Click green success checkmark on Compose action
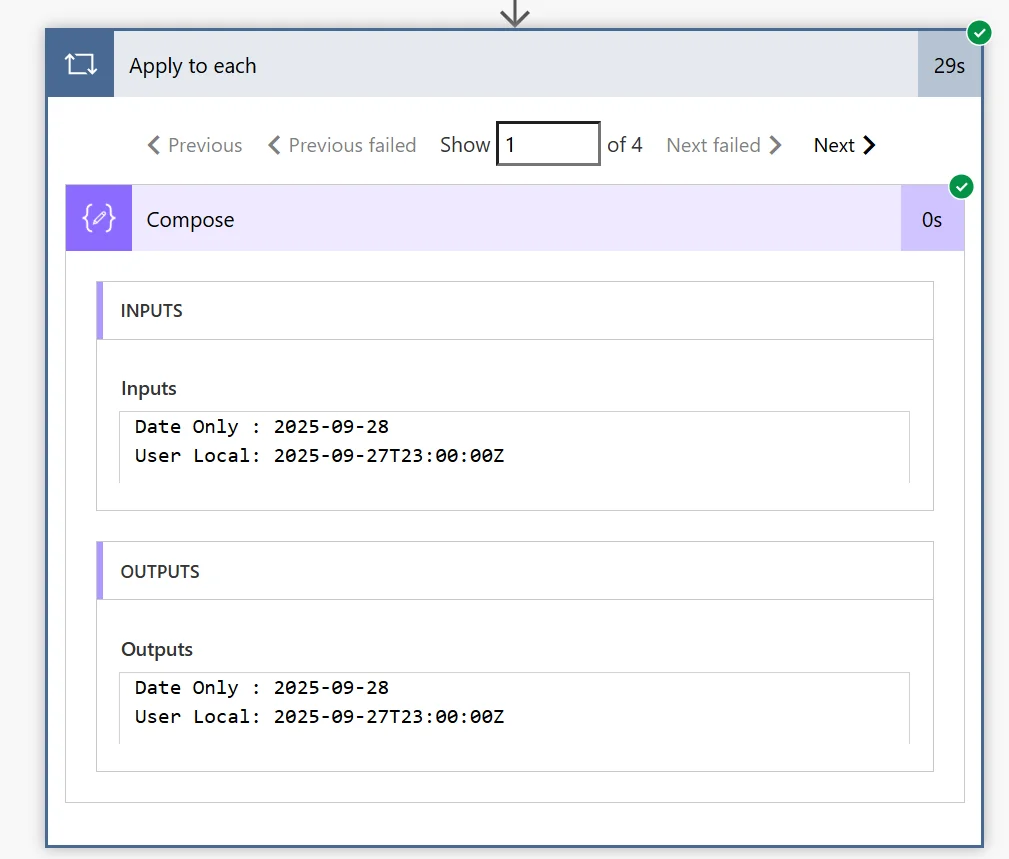Viewport: 1009px width, 859px height. pos(961,187)
